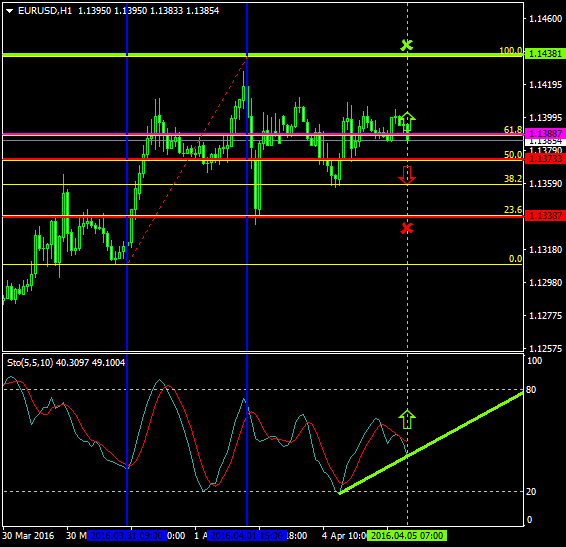The height and width of the screenshot is (547, 566).
Task: Click the 1.13590 price axis value
Action: coord(545,184)
